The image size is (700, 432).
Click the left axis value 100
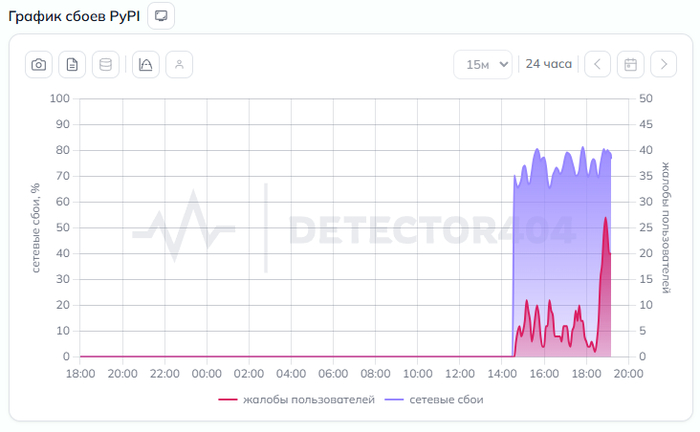point(60,98)
